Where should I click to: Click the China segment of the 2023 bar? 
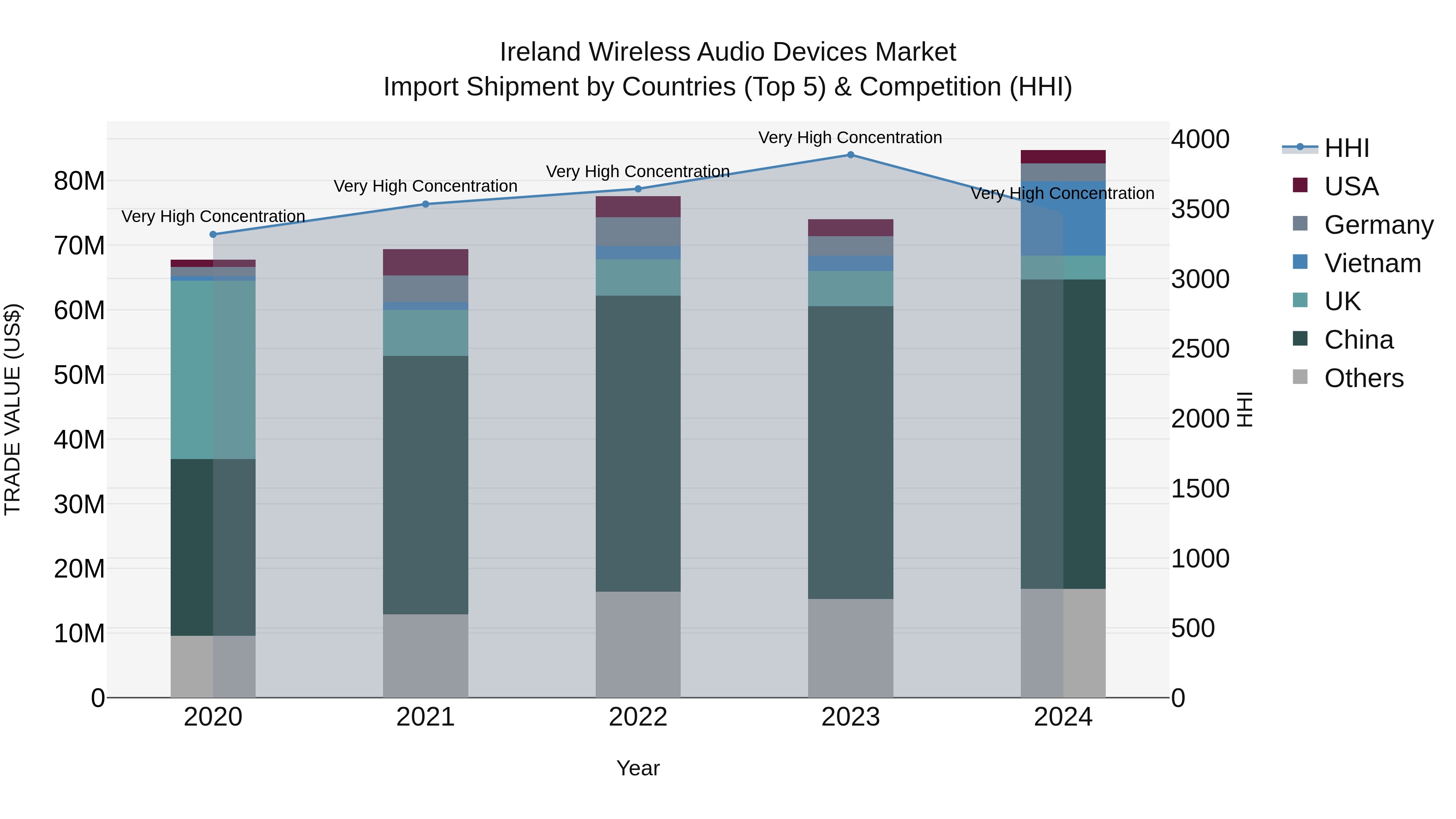(x=851, y=453)
